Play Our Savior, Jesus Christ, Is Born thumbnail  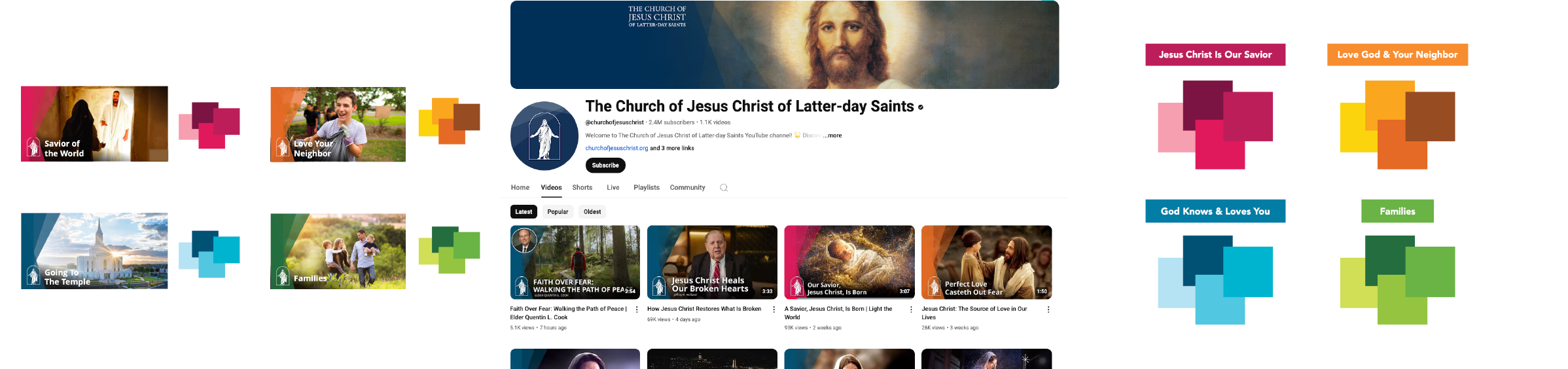[849, 262]
